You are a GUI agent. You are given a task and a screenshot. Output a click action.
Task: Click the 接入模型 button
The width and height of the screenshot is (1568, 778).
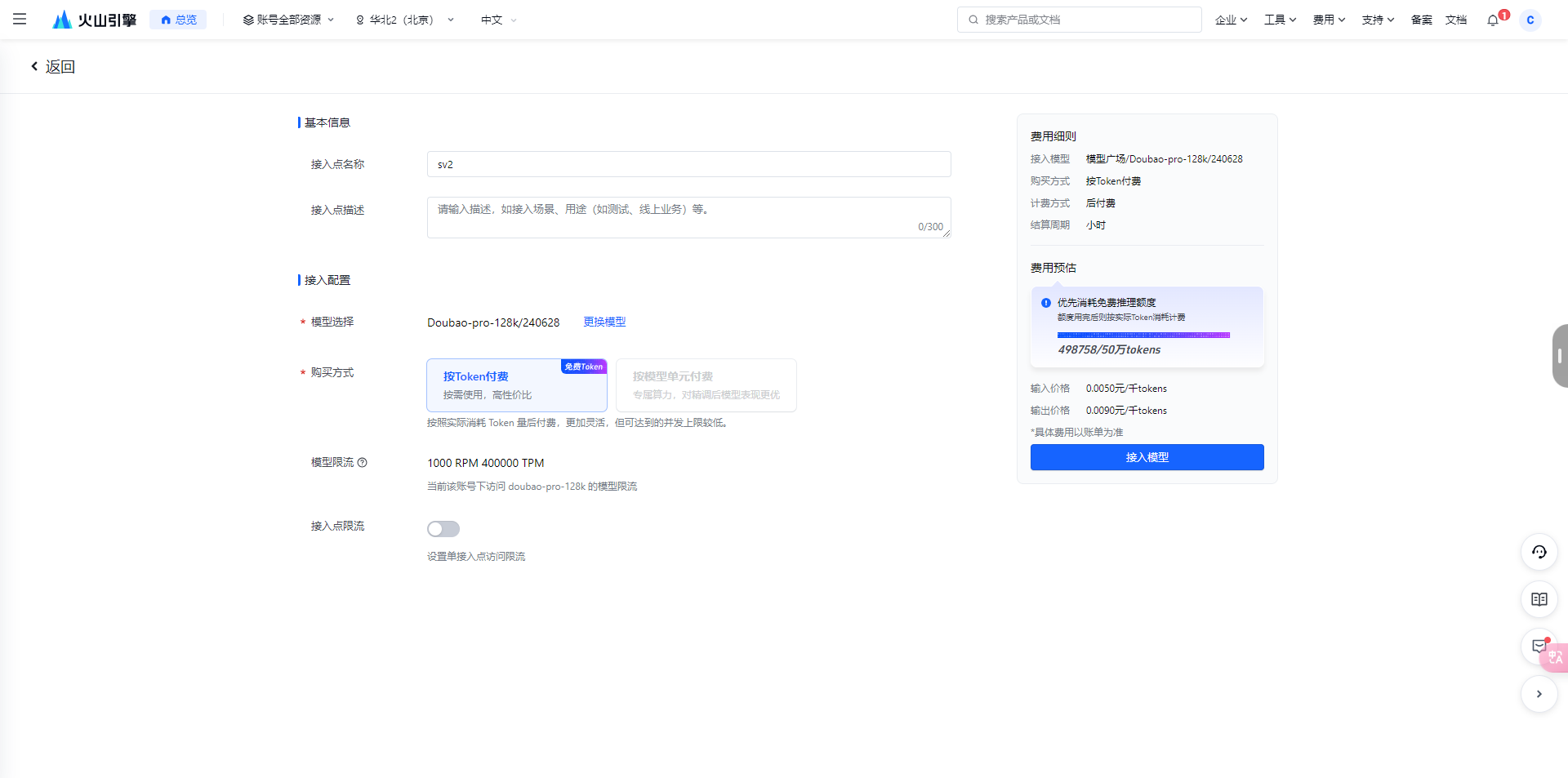1147,457
